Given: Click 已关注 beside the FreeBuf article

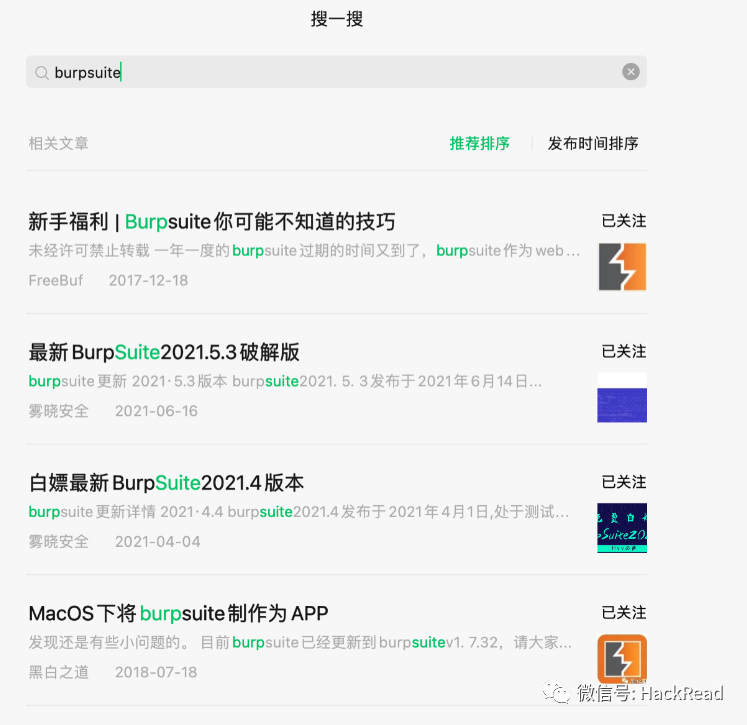Looking at the screenshot, I should pos(624,221).
